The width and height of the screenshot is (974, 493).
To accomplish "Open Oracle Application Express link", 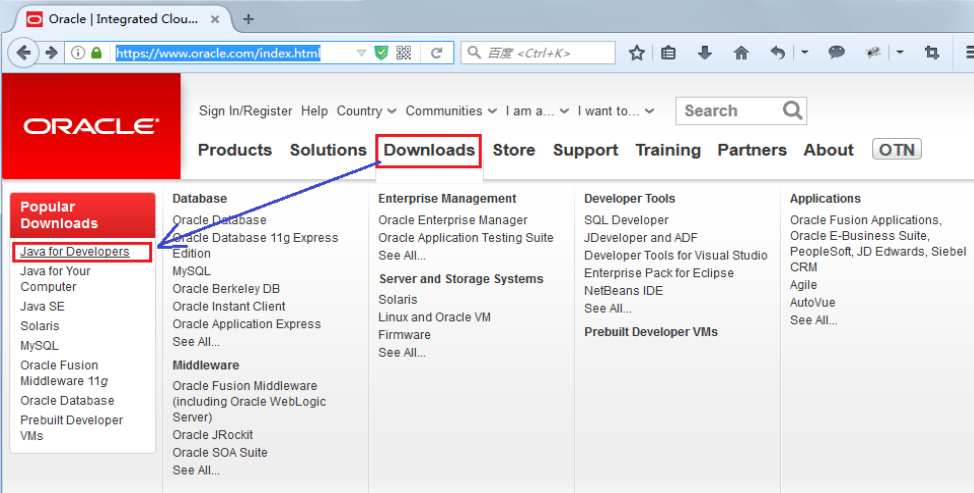I will click(247, 324).
